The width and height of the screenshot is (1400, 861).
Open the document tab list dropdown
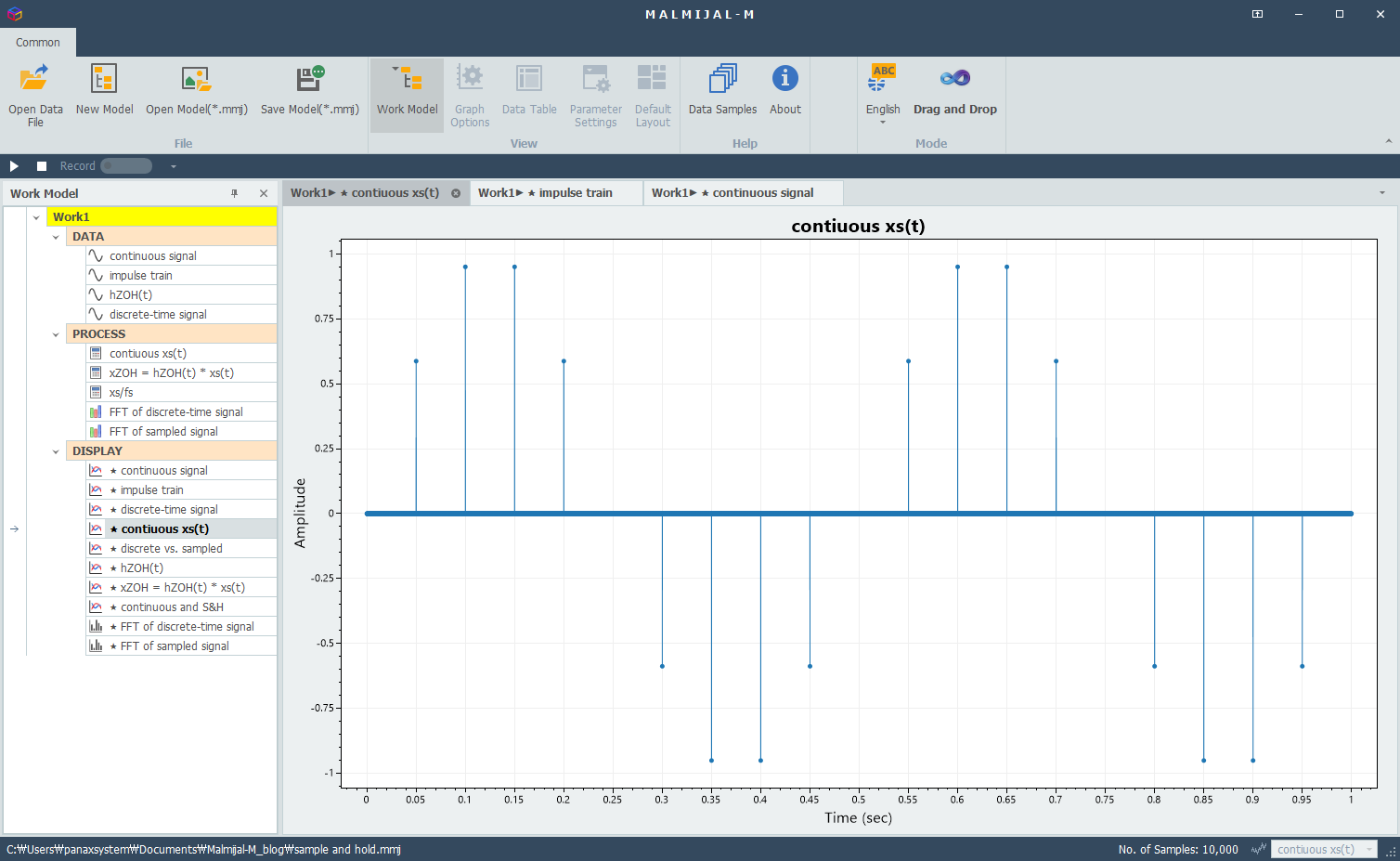click(x=1381, y=193)
